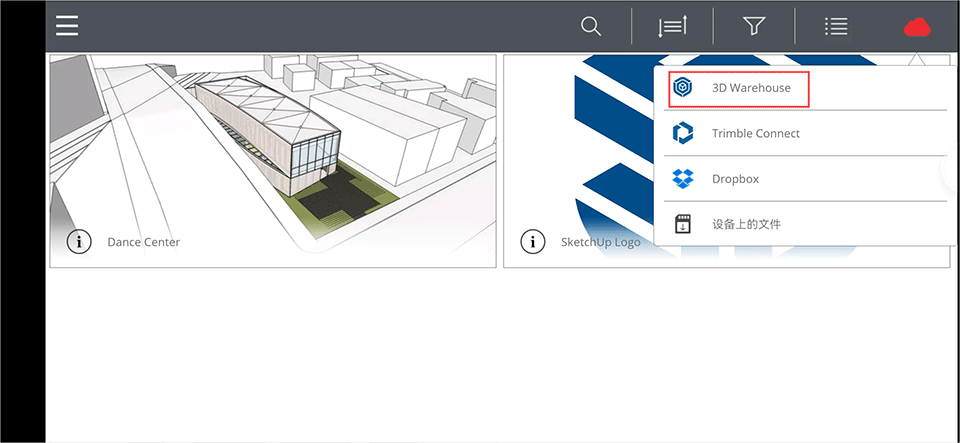Click the search magnifier icon
The width and height of the screenshot is (960, 443).
coord(591,26)
